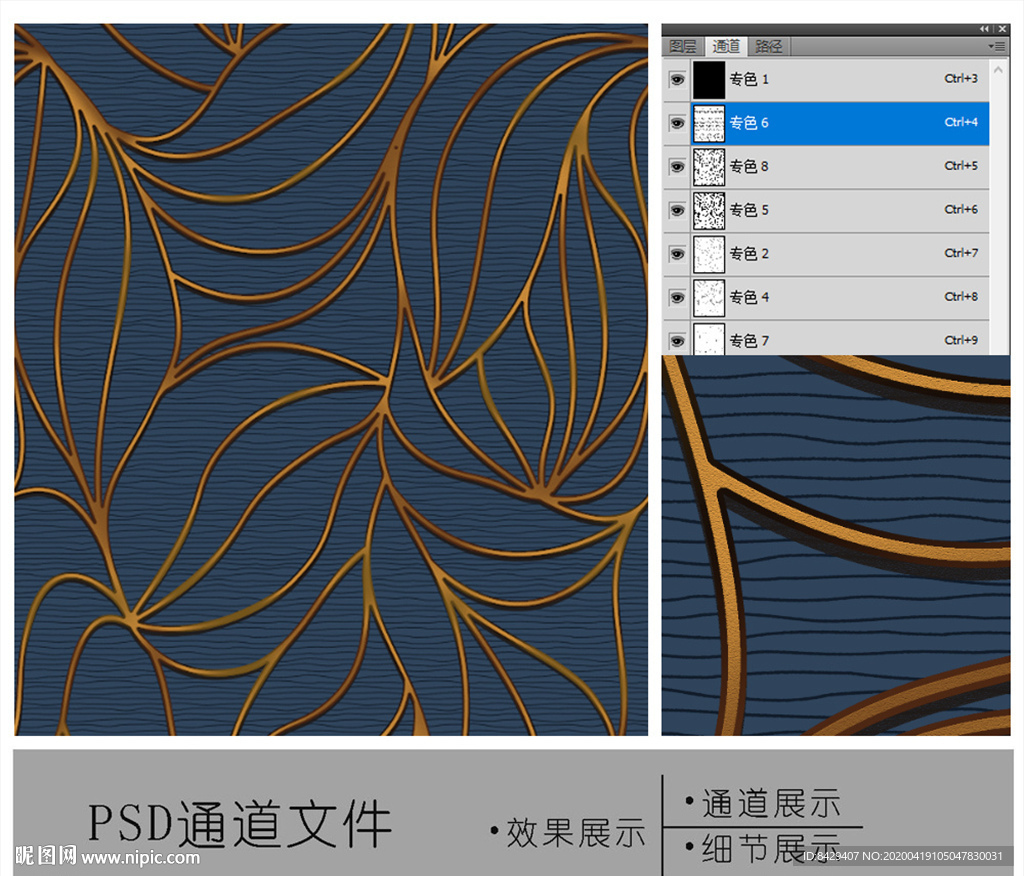This screenshot has width=1024, height=876.
Task: Toggle the eye for 专色 2 channel
Action: 677,254
